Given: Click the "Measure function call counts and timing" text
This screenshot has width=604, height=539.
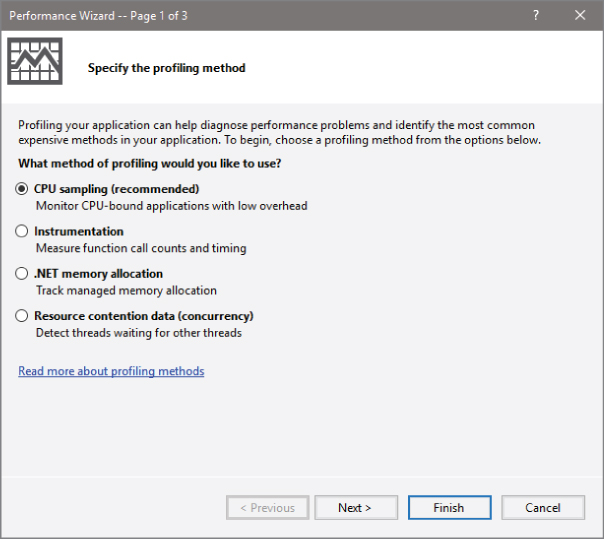Looking at the screenshot, I should pos(141,248).
